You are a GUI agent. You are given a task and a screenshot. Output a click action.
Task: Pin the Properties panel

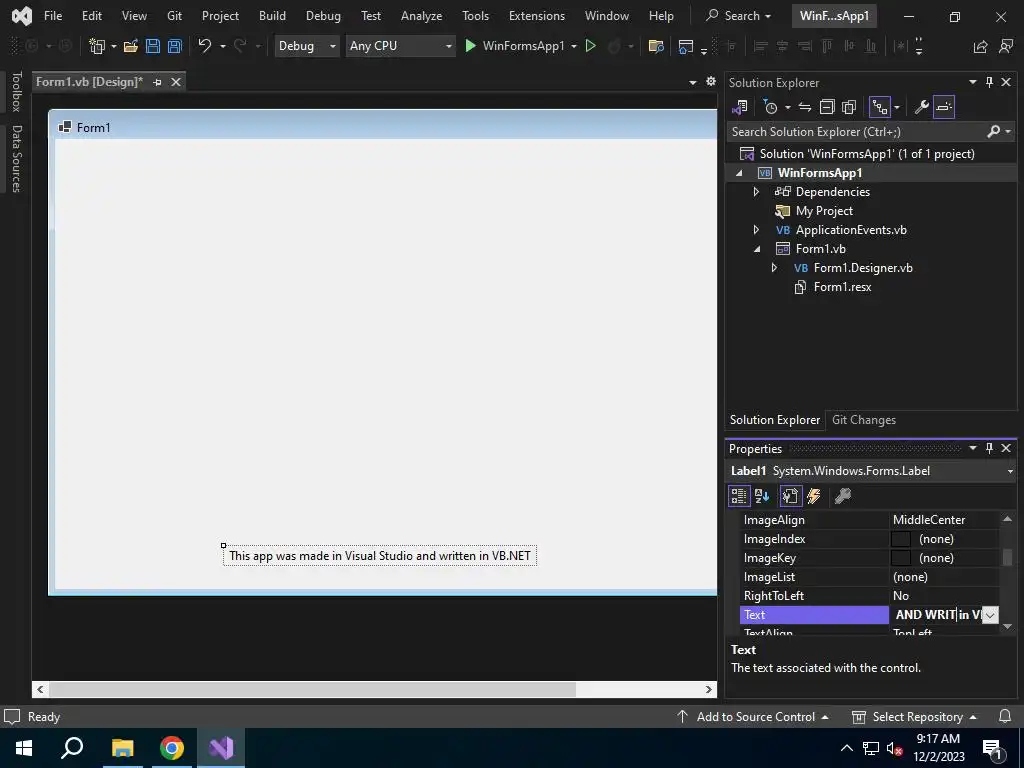coord(989,448)
